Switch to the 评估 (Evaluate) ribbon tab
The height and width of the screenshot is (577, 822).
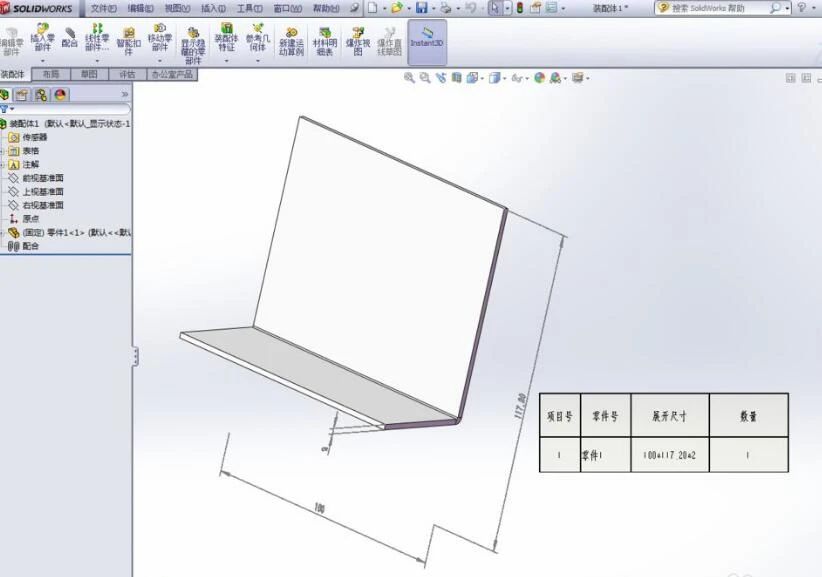122,73
